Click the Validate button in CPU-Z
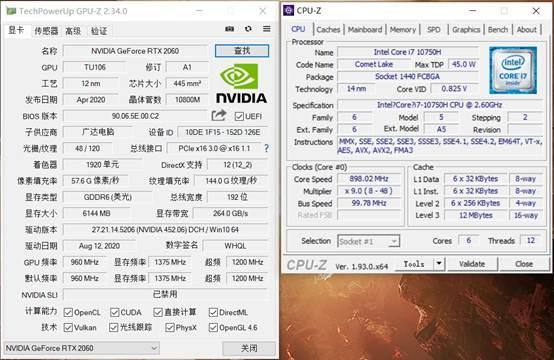Viewport: 554px width, 360px height. click(x=472, y=264)
